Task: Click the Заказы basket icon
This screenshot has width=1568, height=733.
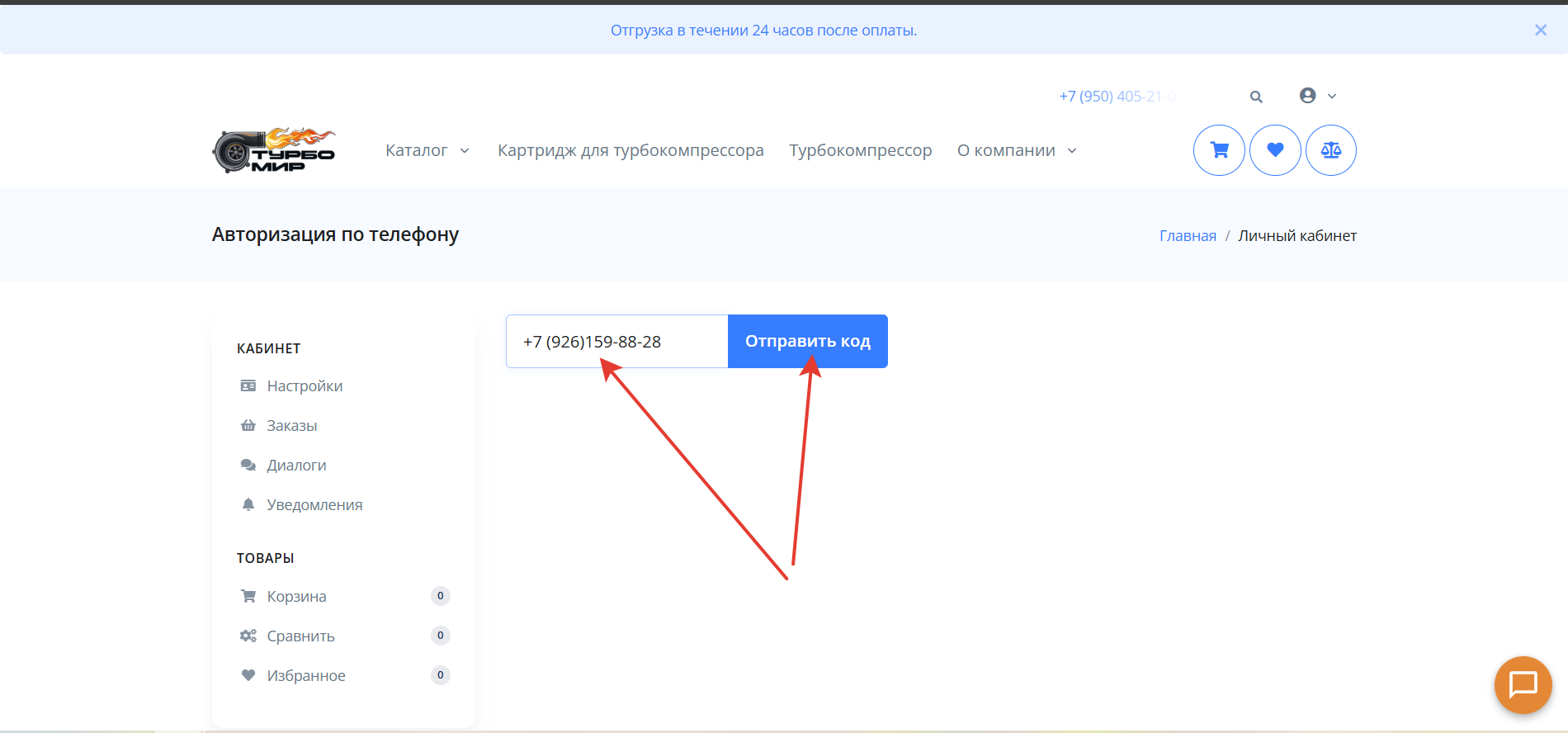Action: (248, 425)
